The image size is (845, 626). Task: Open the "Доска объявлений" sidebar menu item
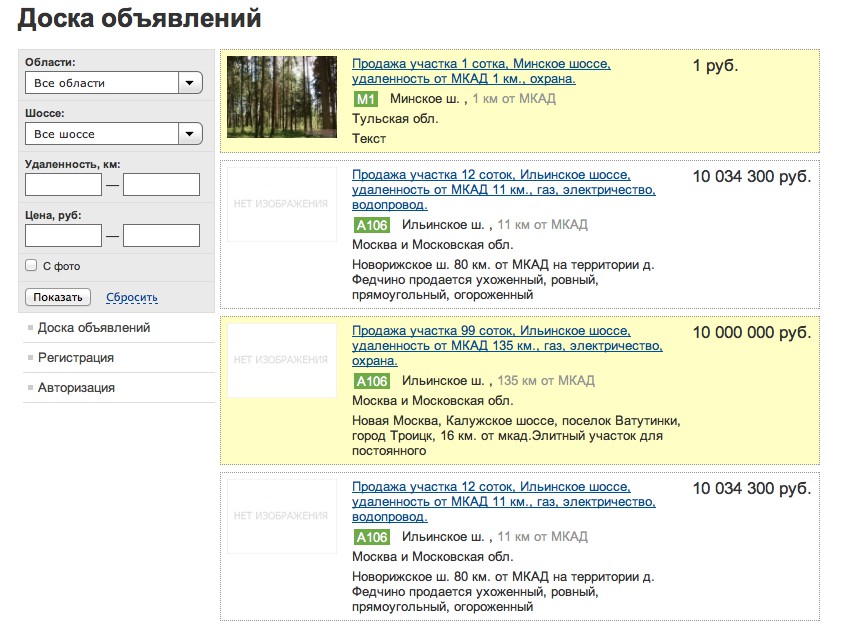(94, 328)
